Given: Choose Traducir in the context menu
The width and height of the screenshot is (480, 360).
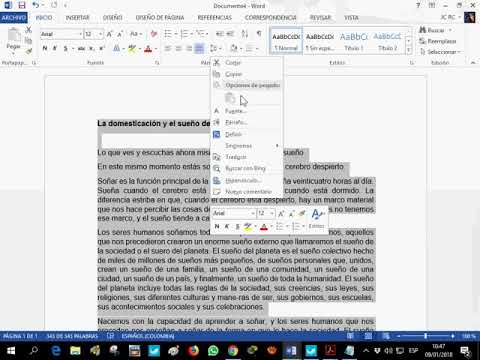Looking at the screenshot, I should click(247, 157).
